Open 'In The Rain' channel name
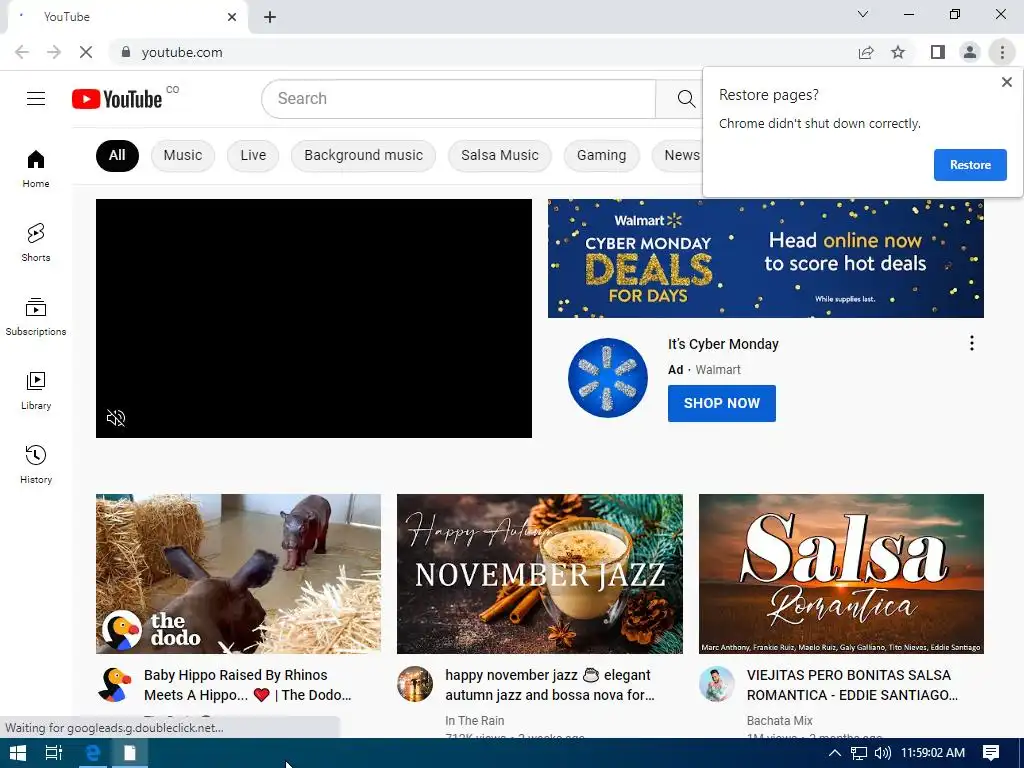 click(x=475, y=720)
